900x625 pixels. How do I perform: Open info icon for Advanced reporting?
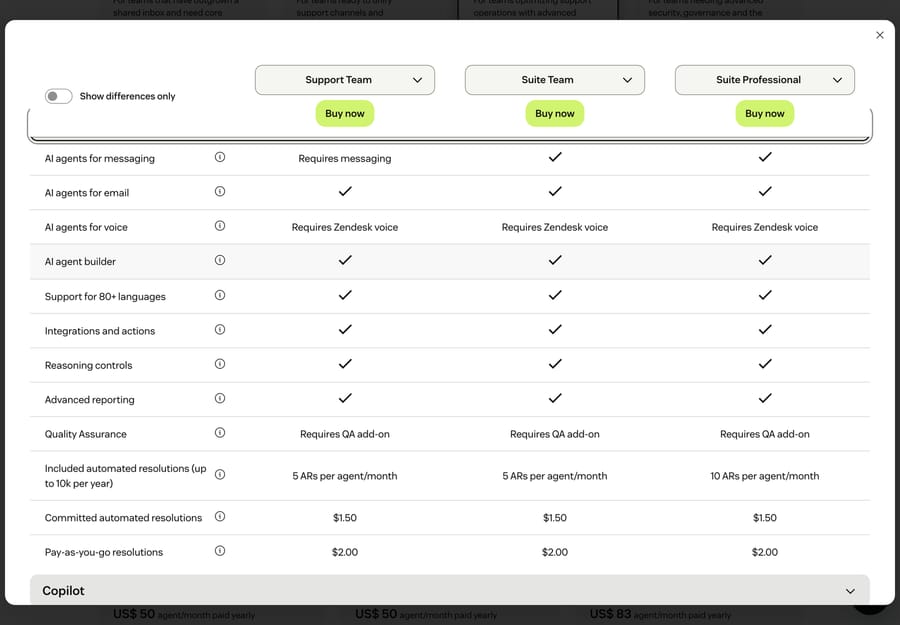[220, 398]
